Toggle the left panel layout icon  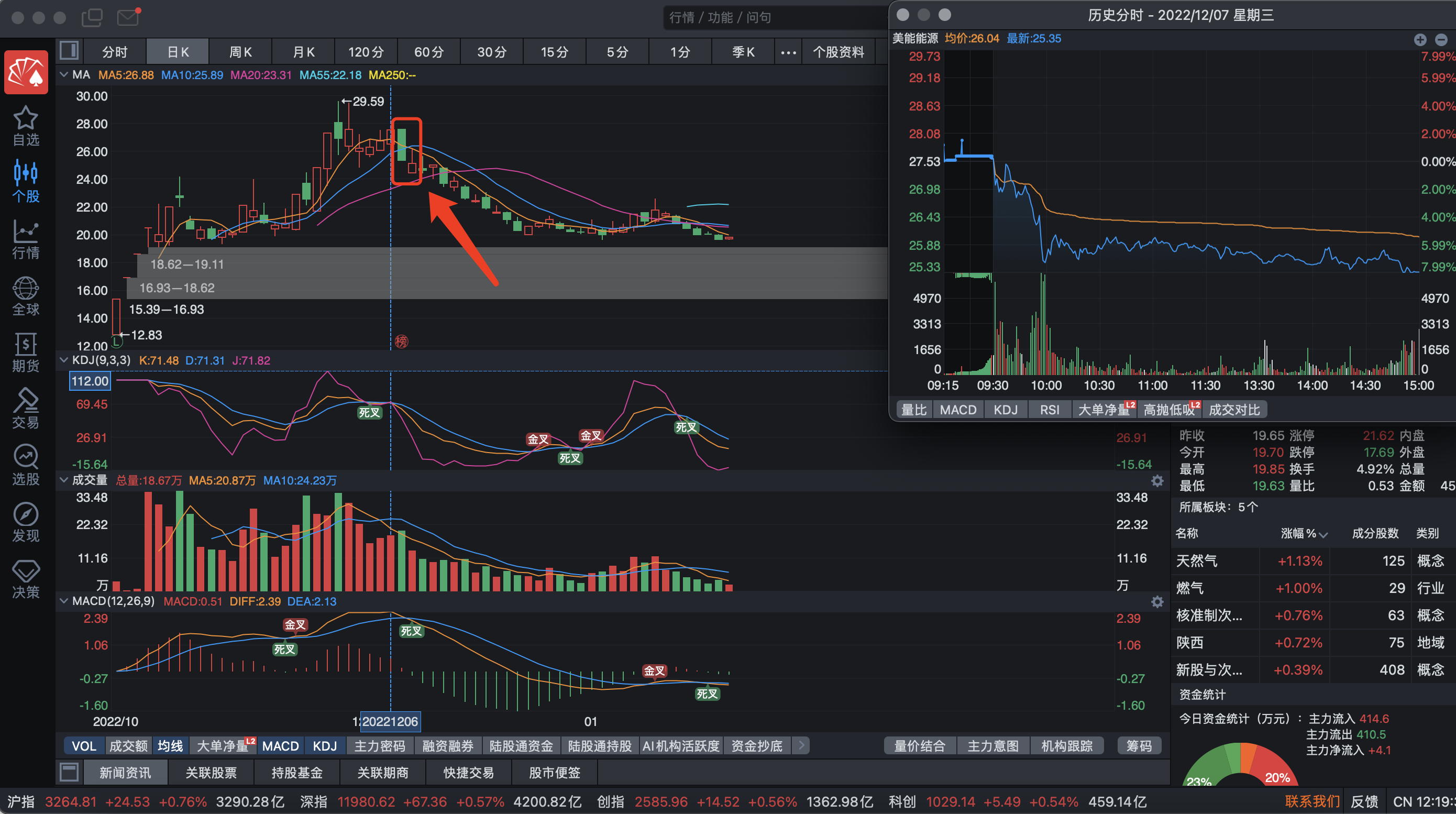click(x=70, y=51)
